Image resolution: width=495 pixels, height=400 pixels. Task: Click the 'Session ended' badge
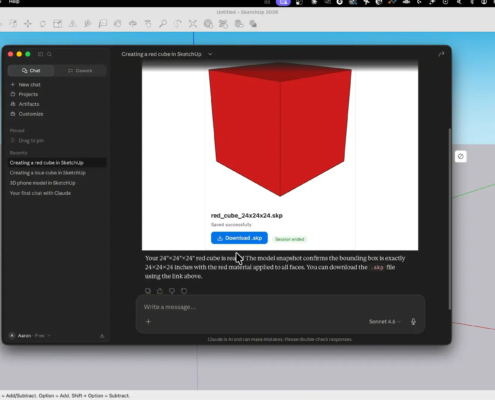290,239
